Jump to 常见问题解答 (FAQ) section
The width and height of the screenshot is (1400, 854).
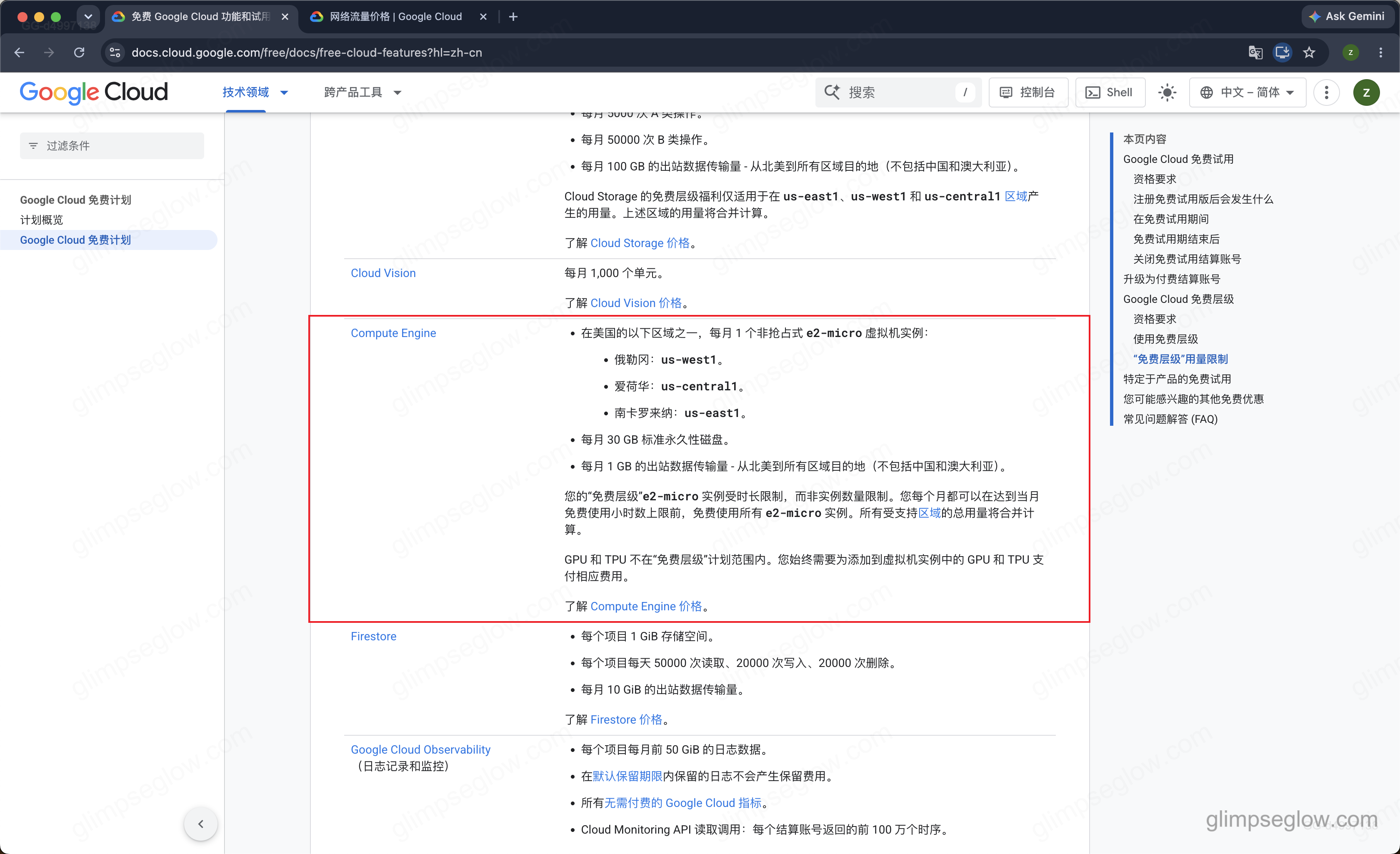coord(1170,419)
